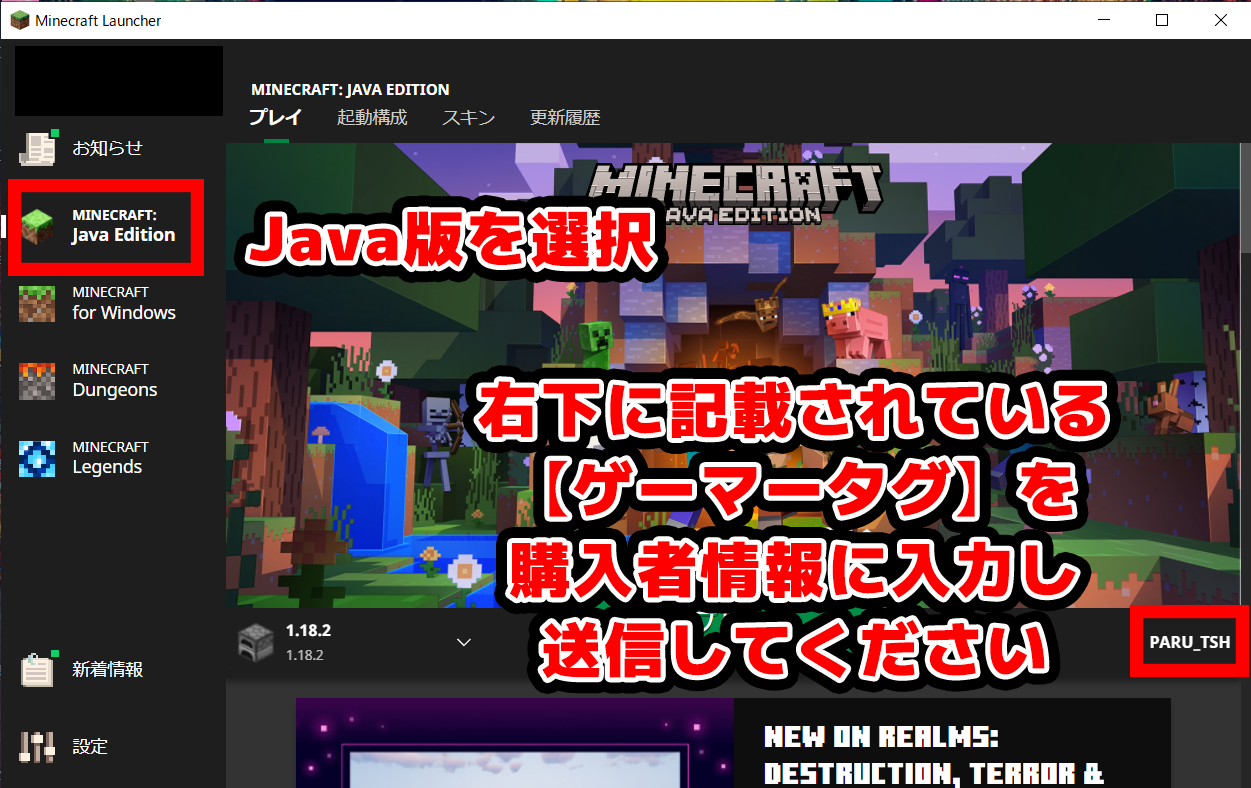Click the Minecraft Java Edition banner image
The image size is (1251, 788).
pos(733,375)
